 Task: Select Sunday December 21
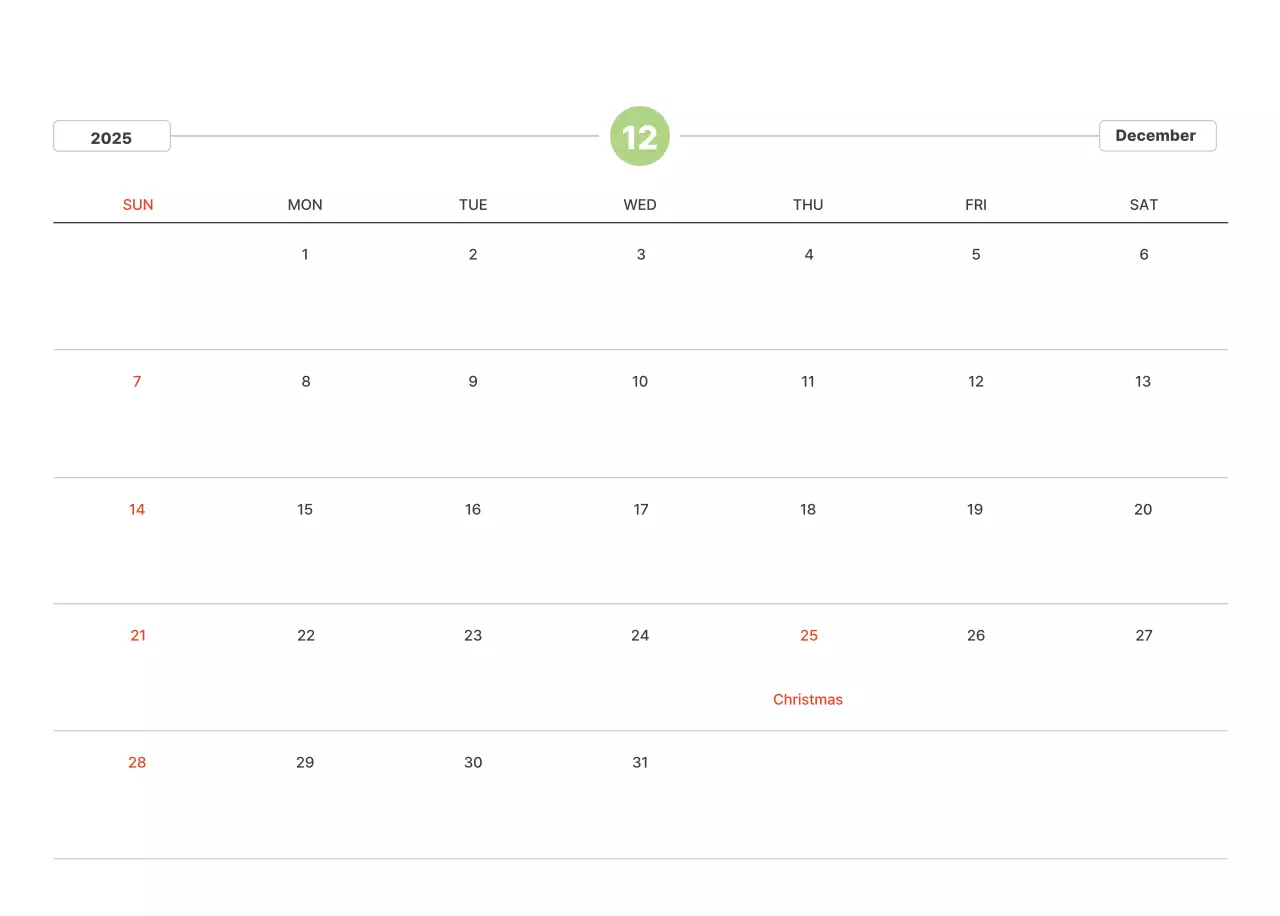click(x=138, y=636)
